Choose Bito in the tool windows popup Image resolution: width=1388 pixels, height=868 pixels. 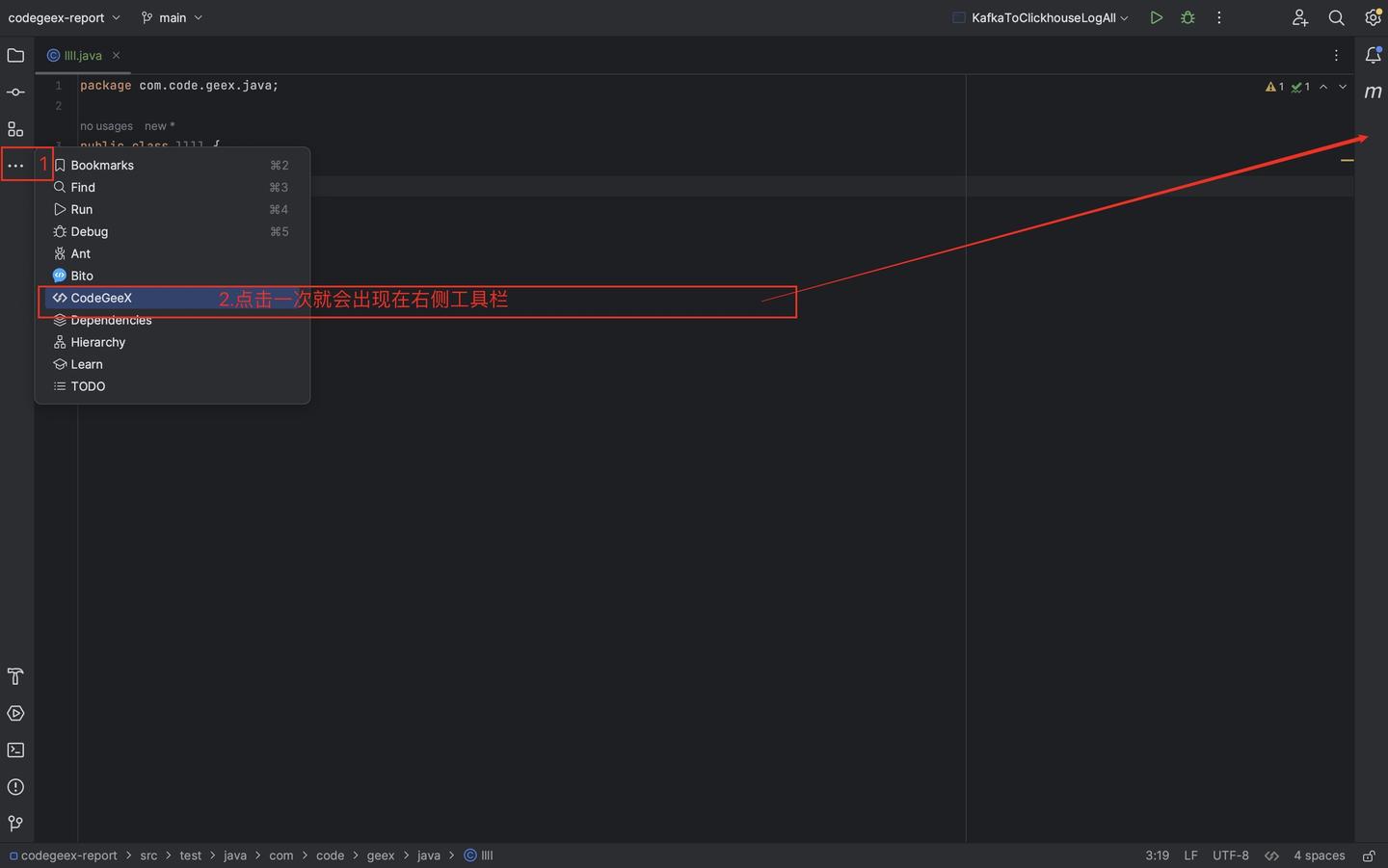click(x=173, y=276)
